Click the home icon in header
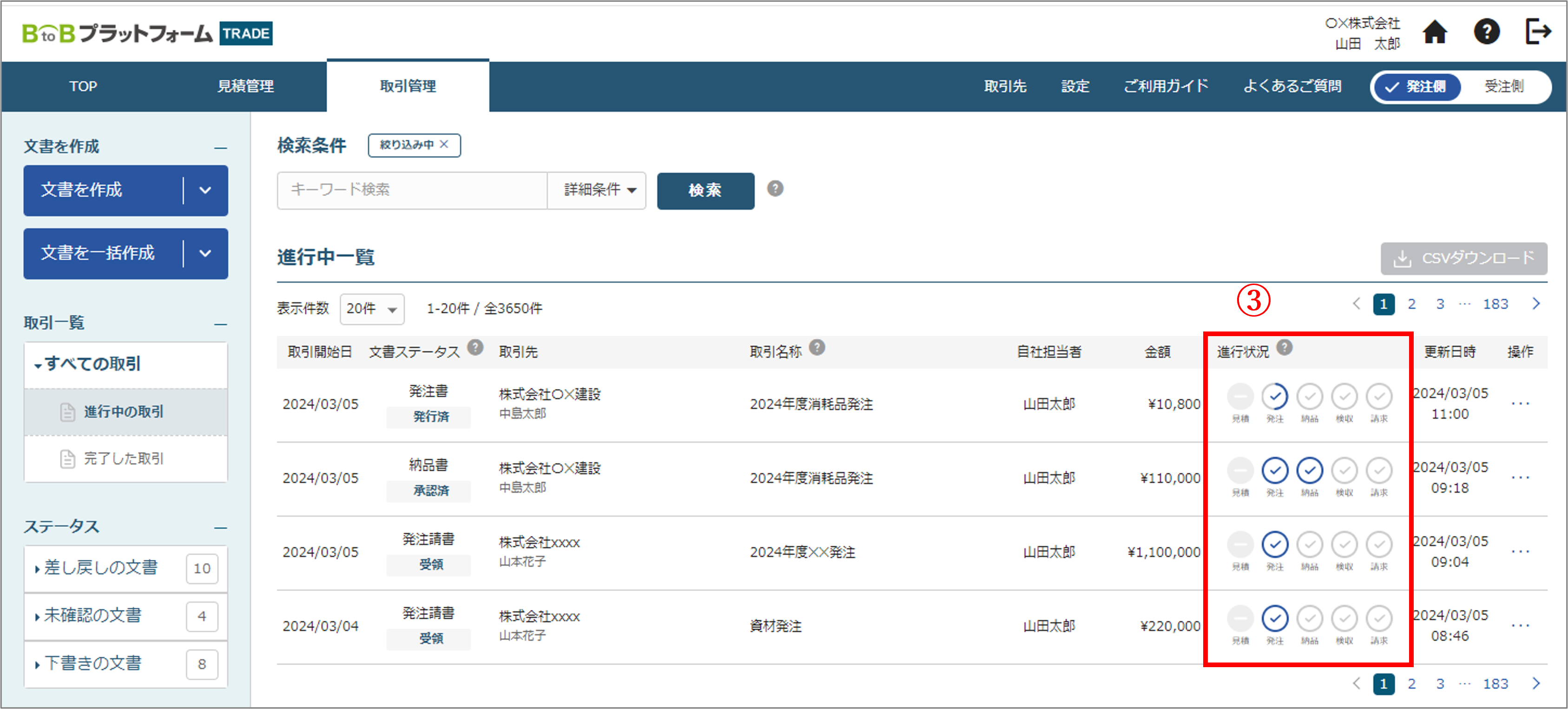1568x709 pixels. 1434,32
